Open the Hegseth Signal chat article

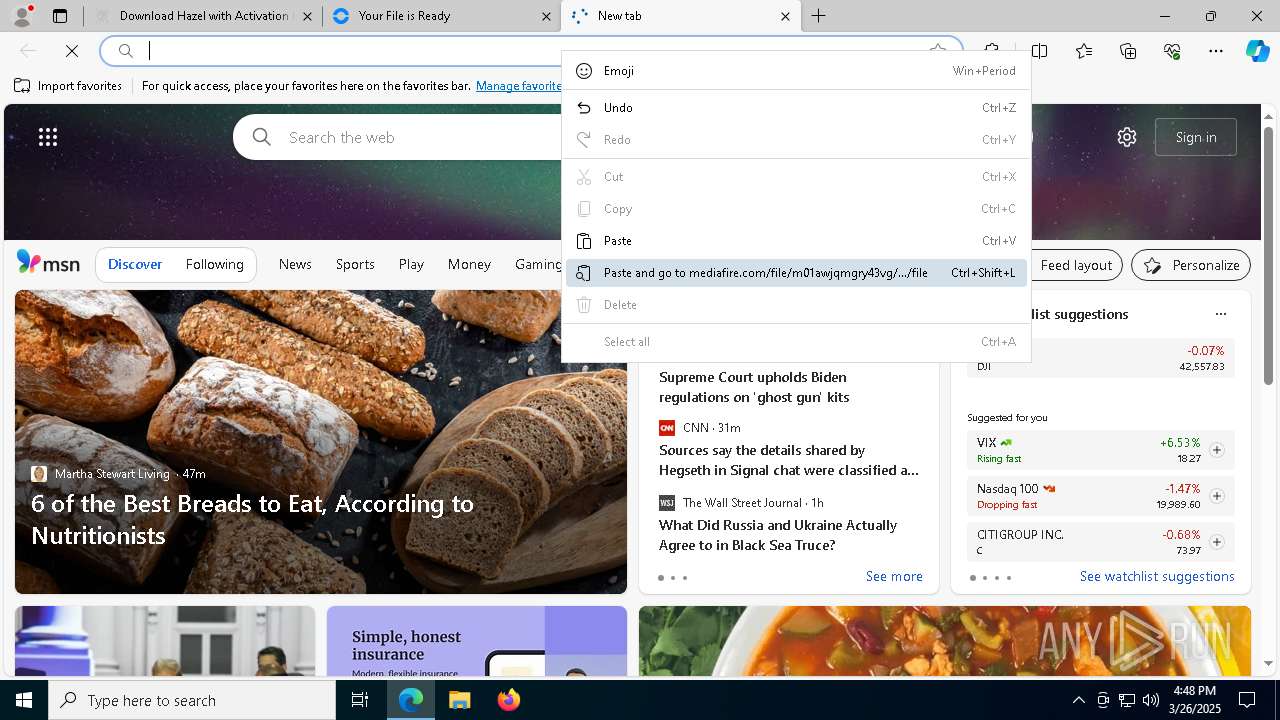click(x=789, y=460)
